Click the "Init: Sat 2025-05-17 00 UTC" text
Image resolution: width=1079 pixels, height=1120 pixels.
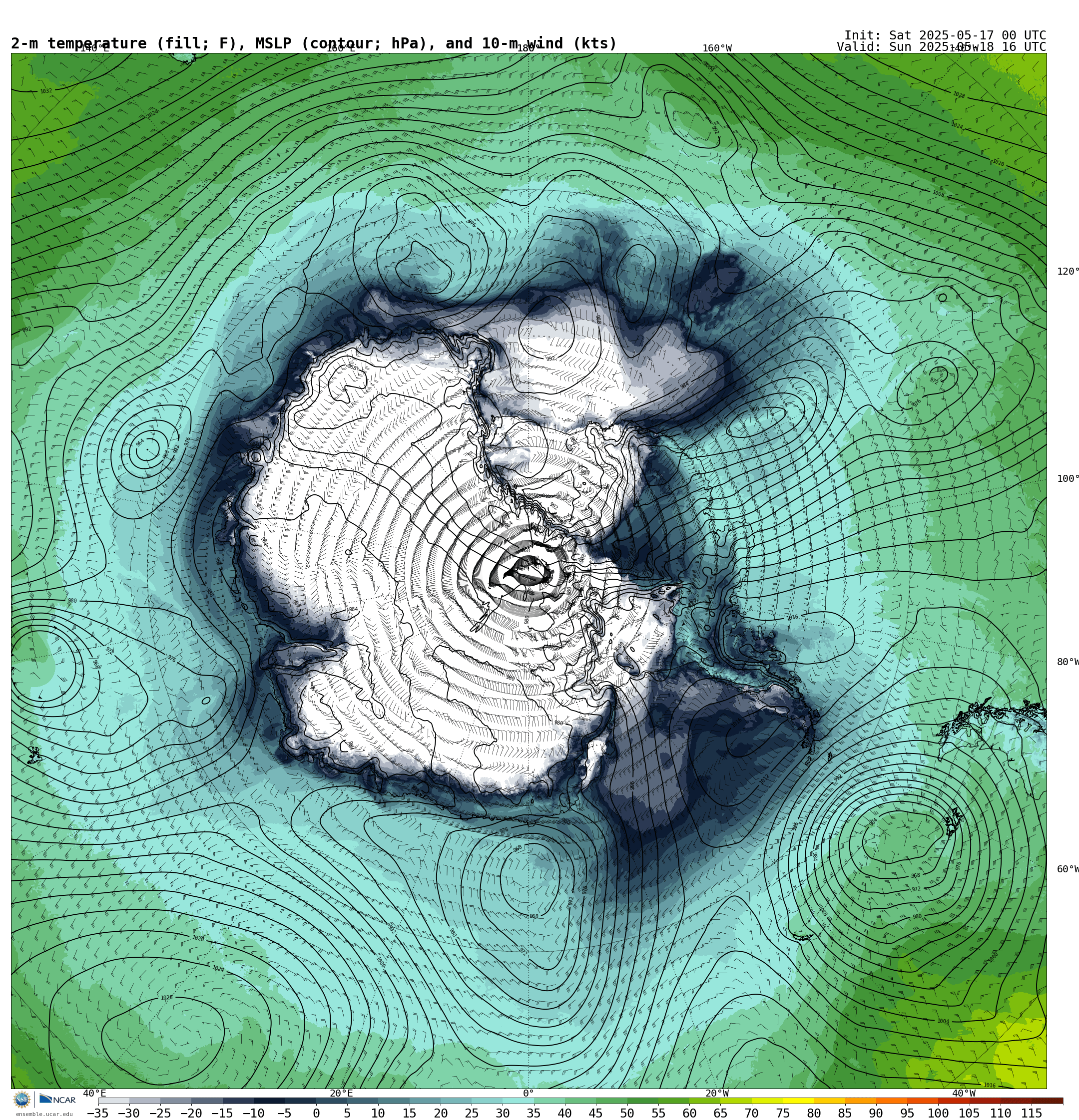pos(945,35)
